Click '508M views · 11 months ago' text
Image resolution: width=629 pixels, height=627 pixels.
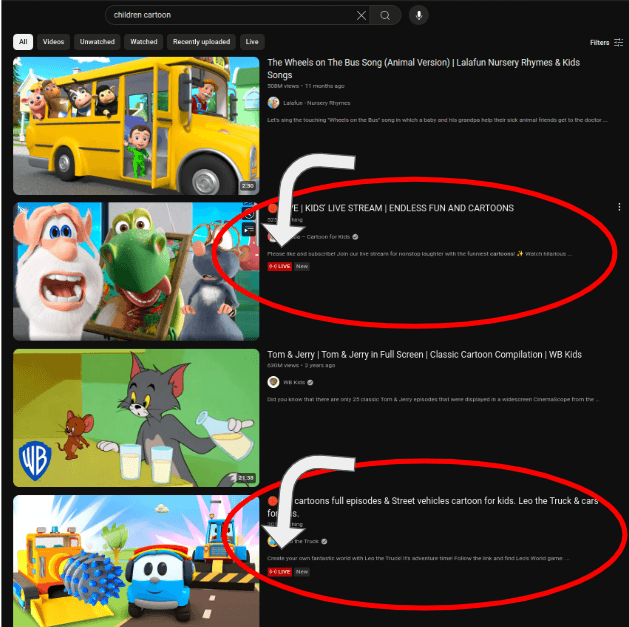pyautogui.click(x=306, y=86)
